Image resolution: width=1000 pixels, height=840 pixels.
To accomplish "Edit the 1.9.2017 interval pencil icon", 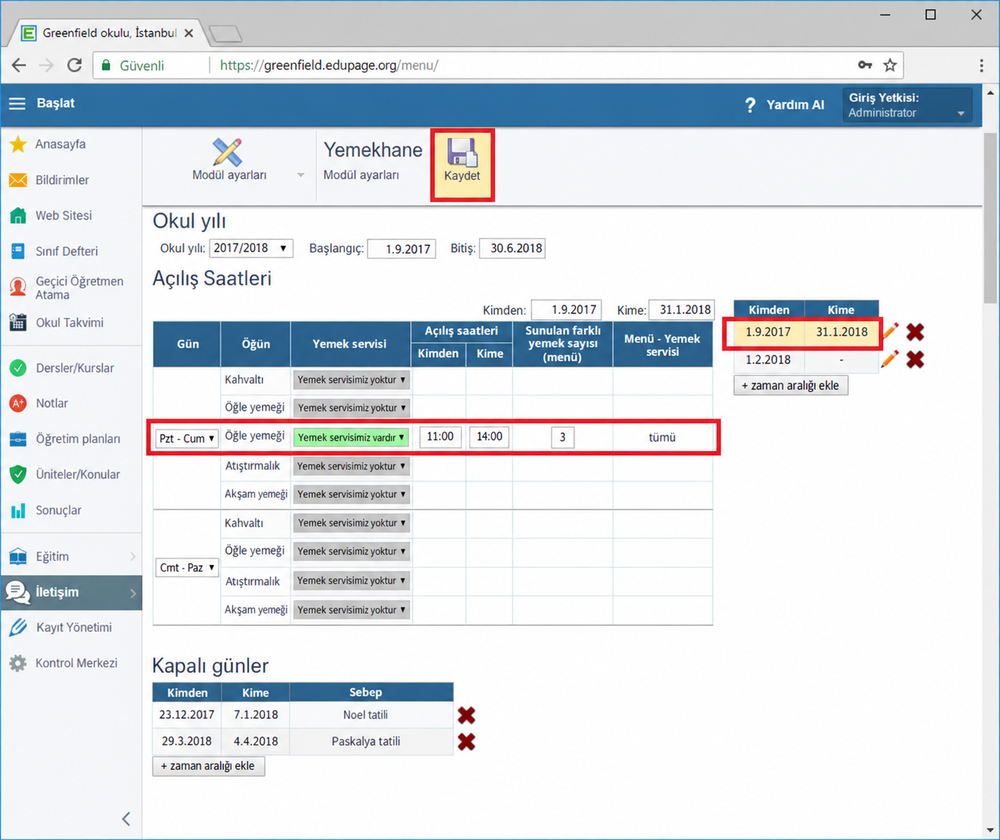I will 890,332.
